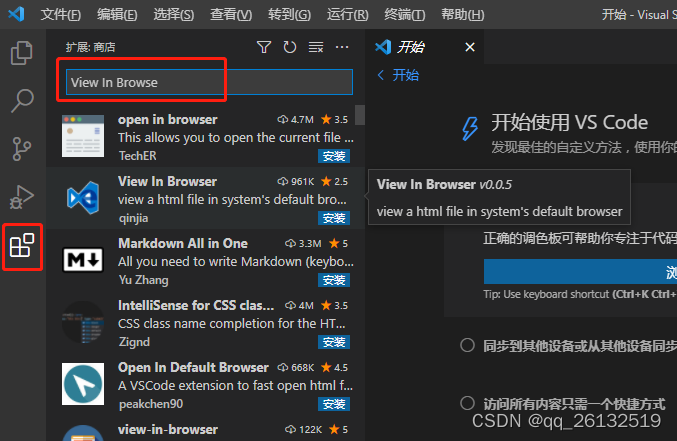
Task: Click the publisher name Yu Zhang
Action: pos(143,279)
